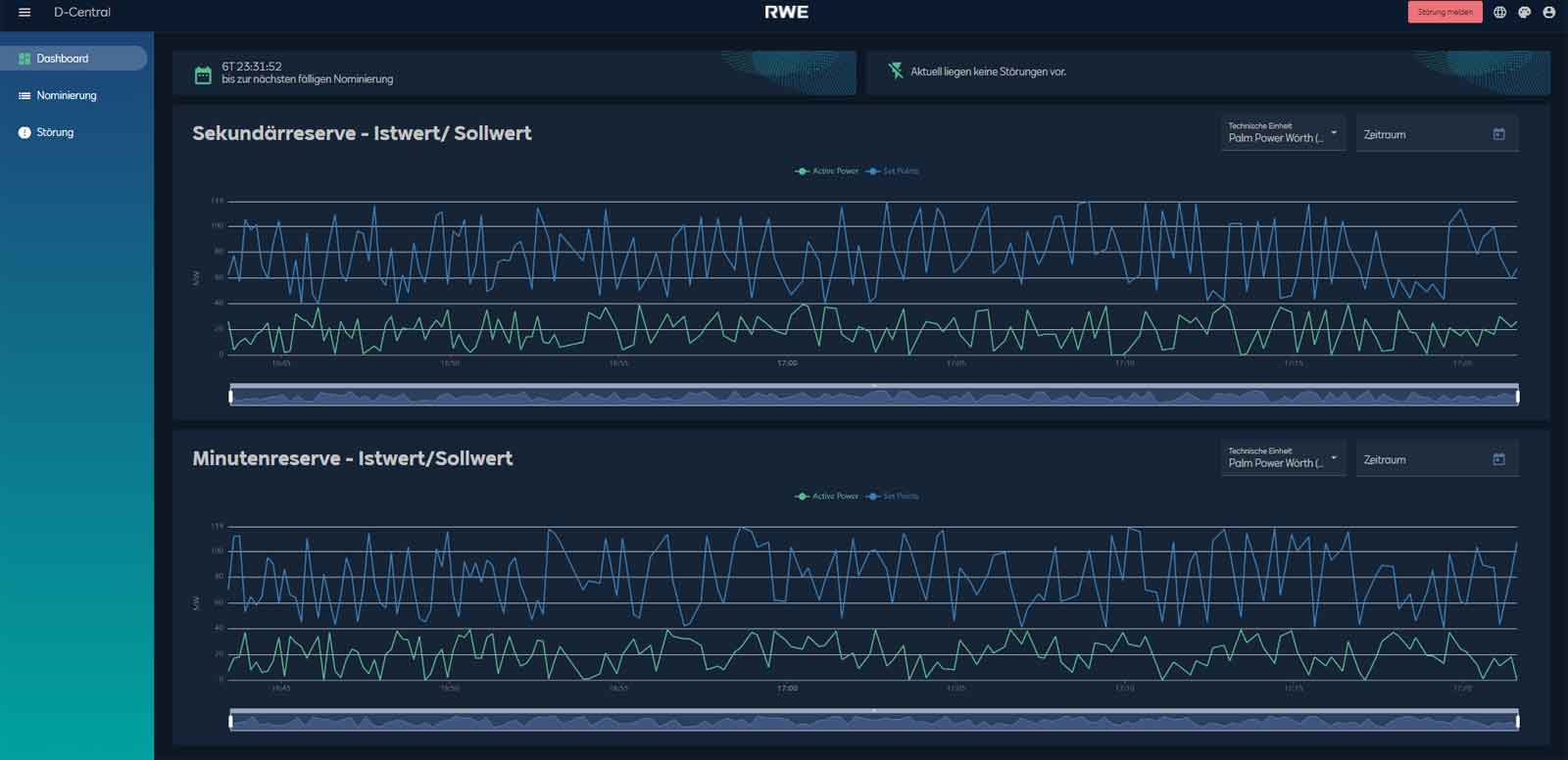Toggle Active Power legend in Minutenreserve chart

click(x=827, y=497)
